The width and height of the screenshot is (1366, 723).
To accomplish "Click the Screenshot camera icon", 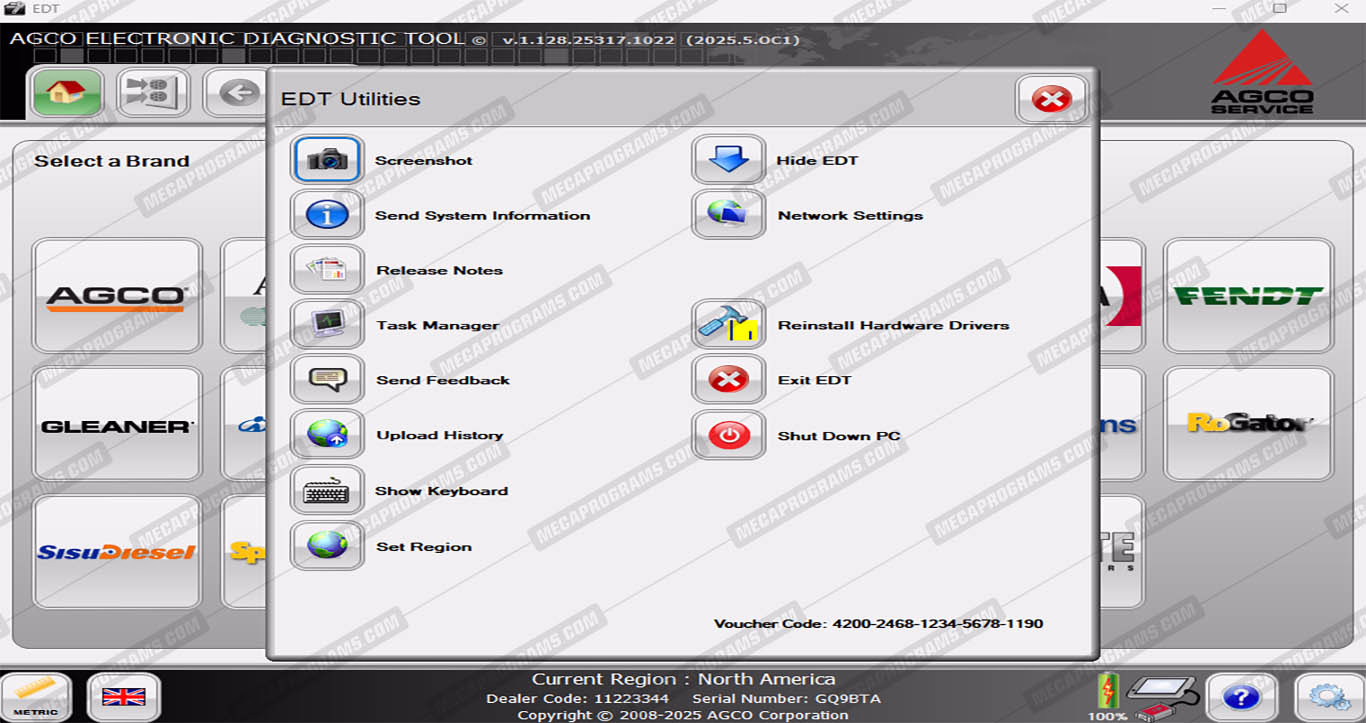I will [327, 160].
